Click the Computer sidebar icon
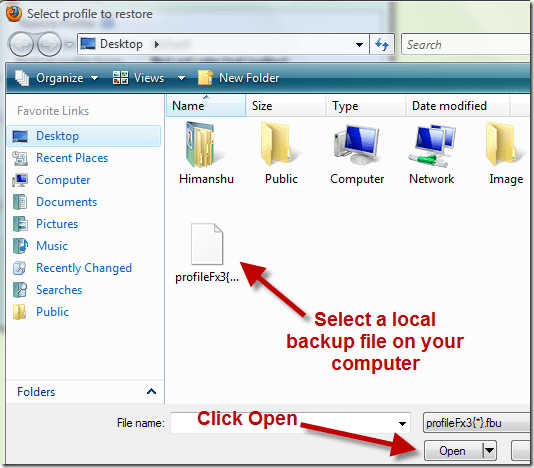 (x=20, y=180)
